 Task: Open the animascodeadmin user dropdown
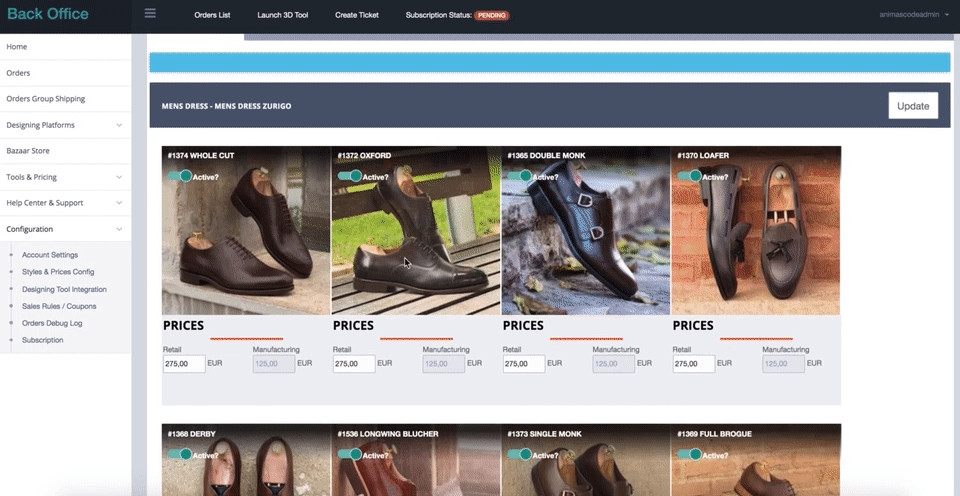913,15
